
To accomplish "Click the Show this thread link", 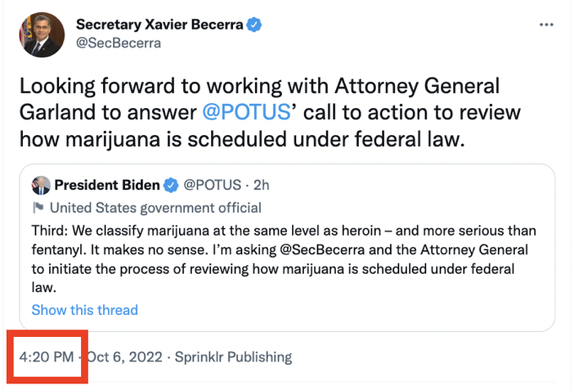I will tap(85, 310).
